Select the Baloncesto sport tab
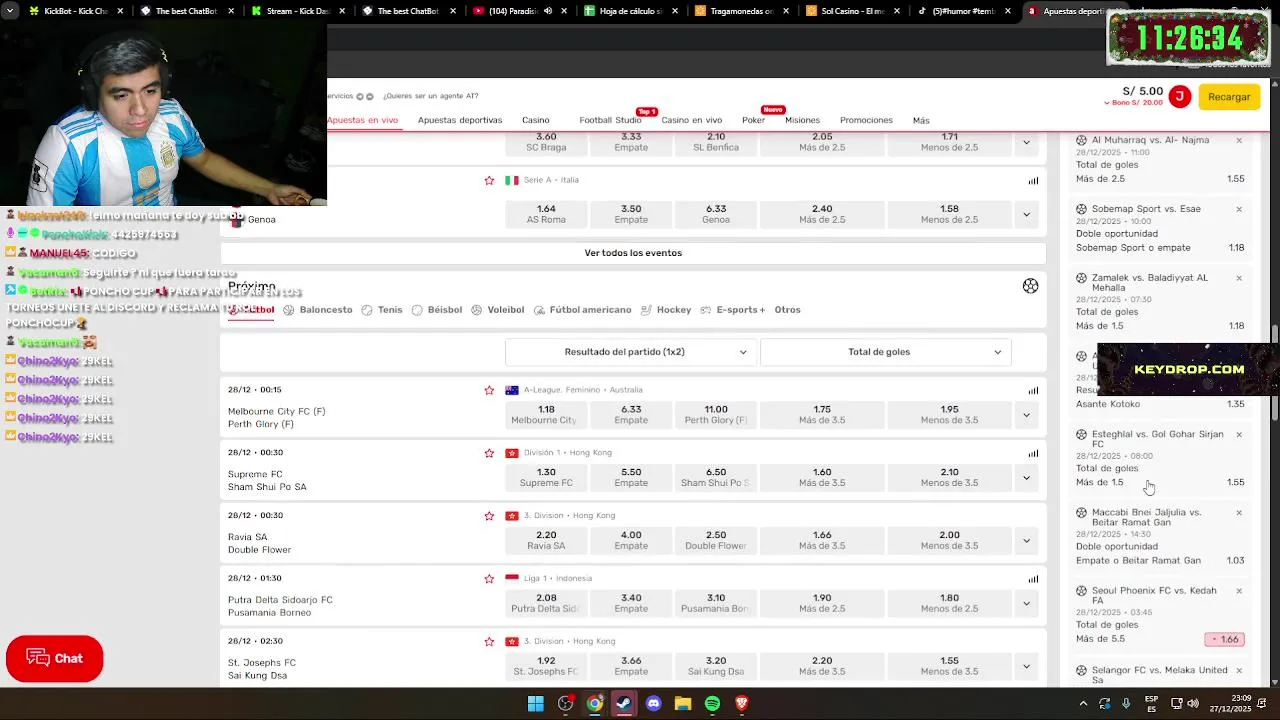 coord(318,310)
